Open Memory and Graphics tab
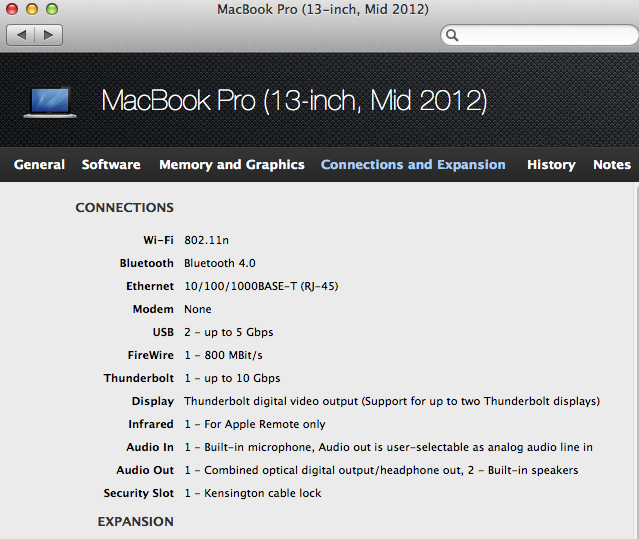639x539 pixels. pos(232,165)
